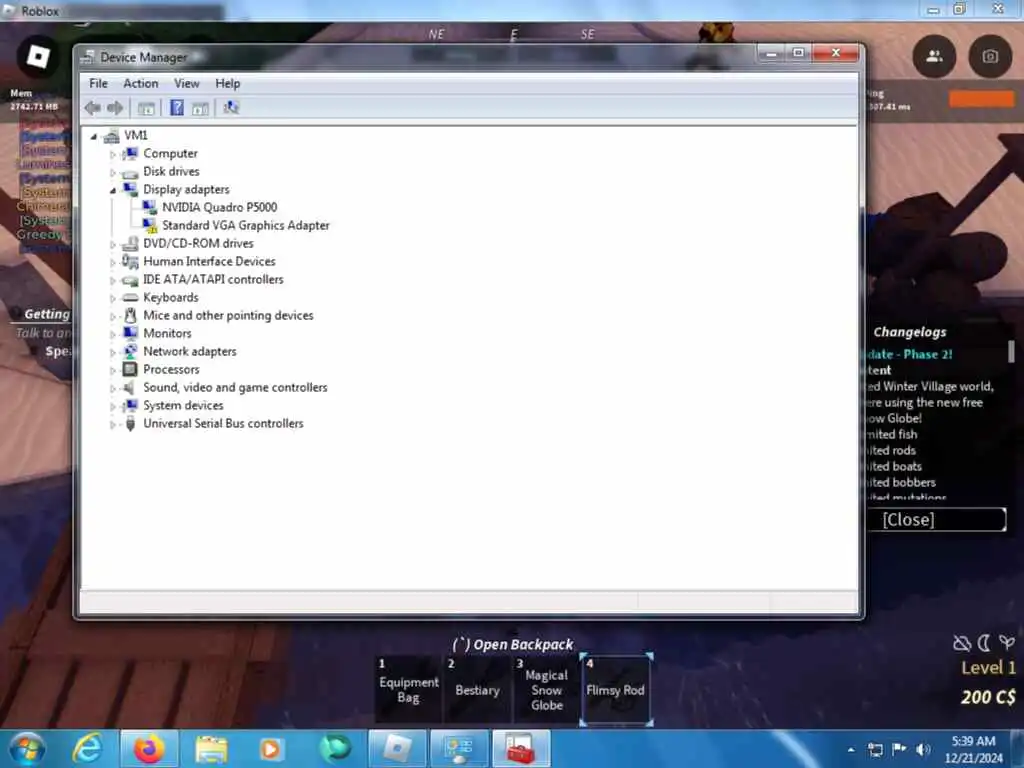Click the Roblox screenshot camera icon

pyautogui.click(x=990, y=57)
